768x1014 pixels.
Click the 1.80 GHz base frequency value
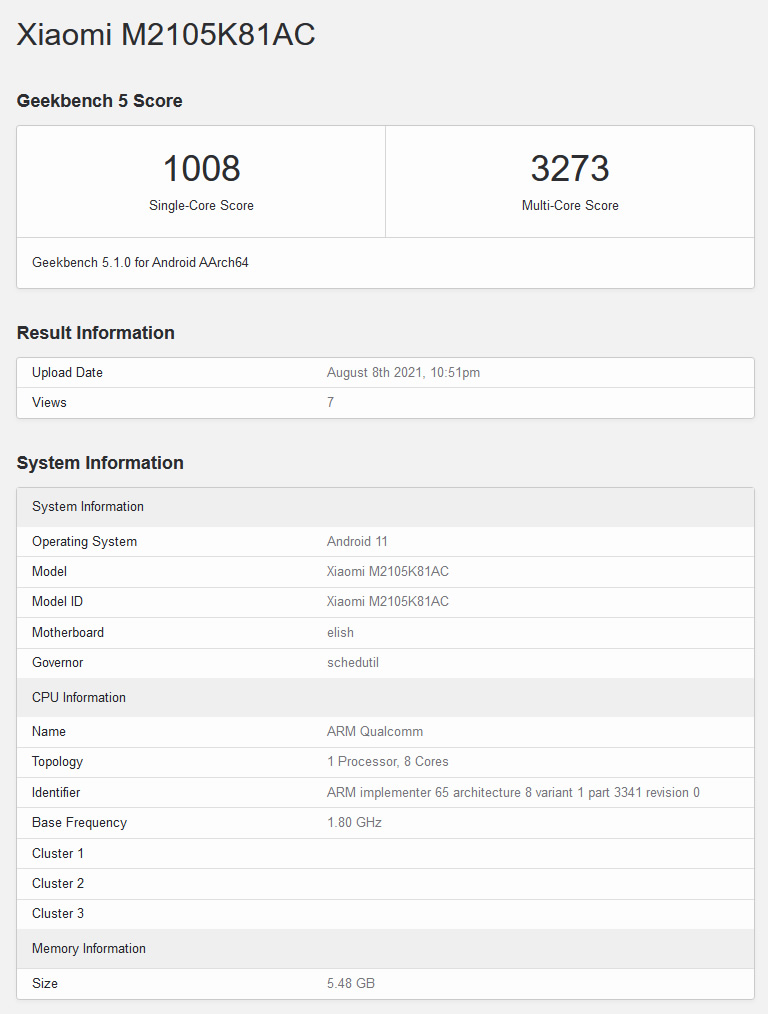354,823
